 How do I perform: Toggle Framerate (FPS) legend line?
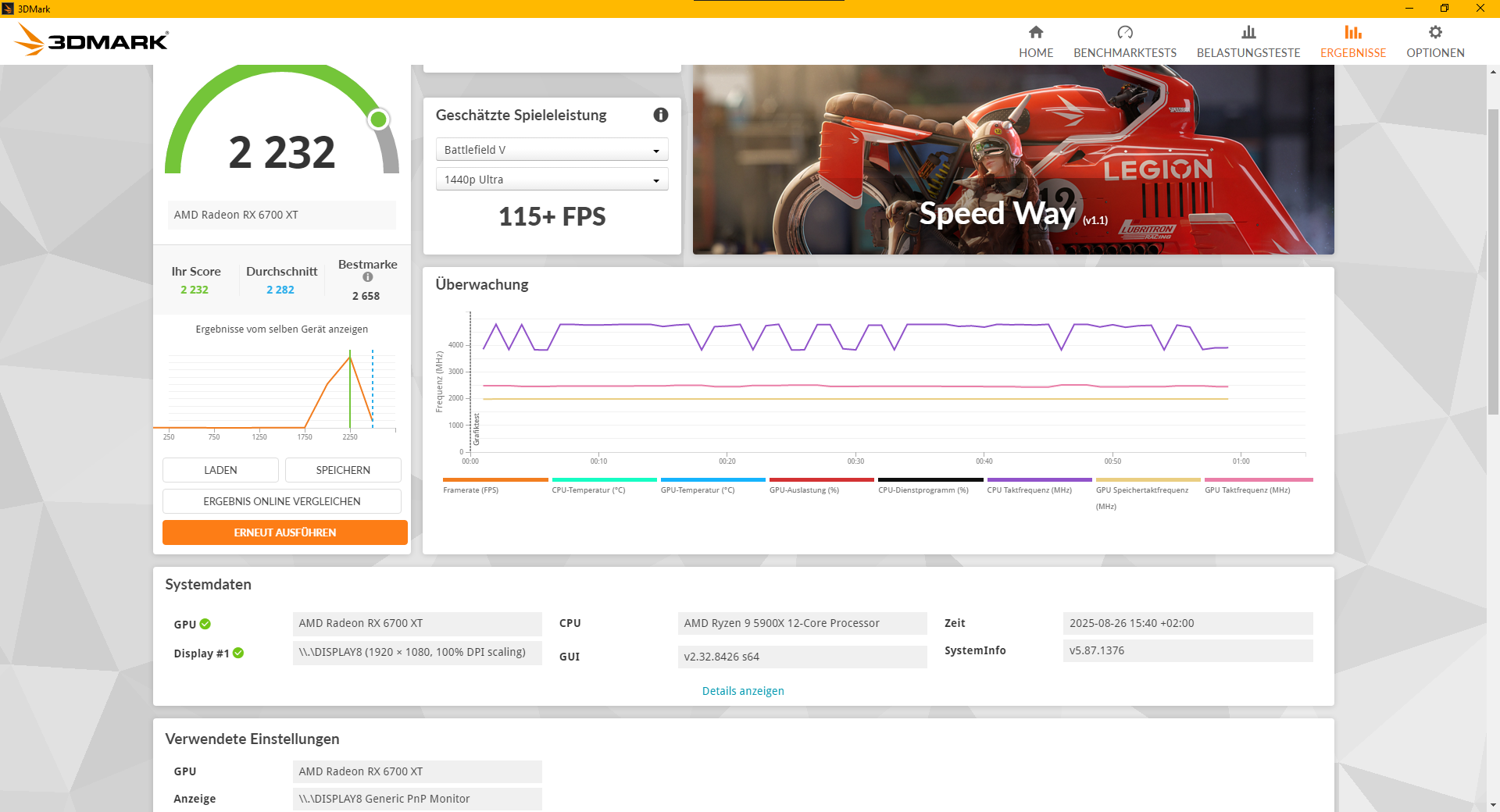pyautogui.click(x=495, y=486)
